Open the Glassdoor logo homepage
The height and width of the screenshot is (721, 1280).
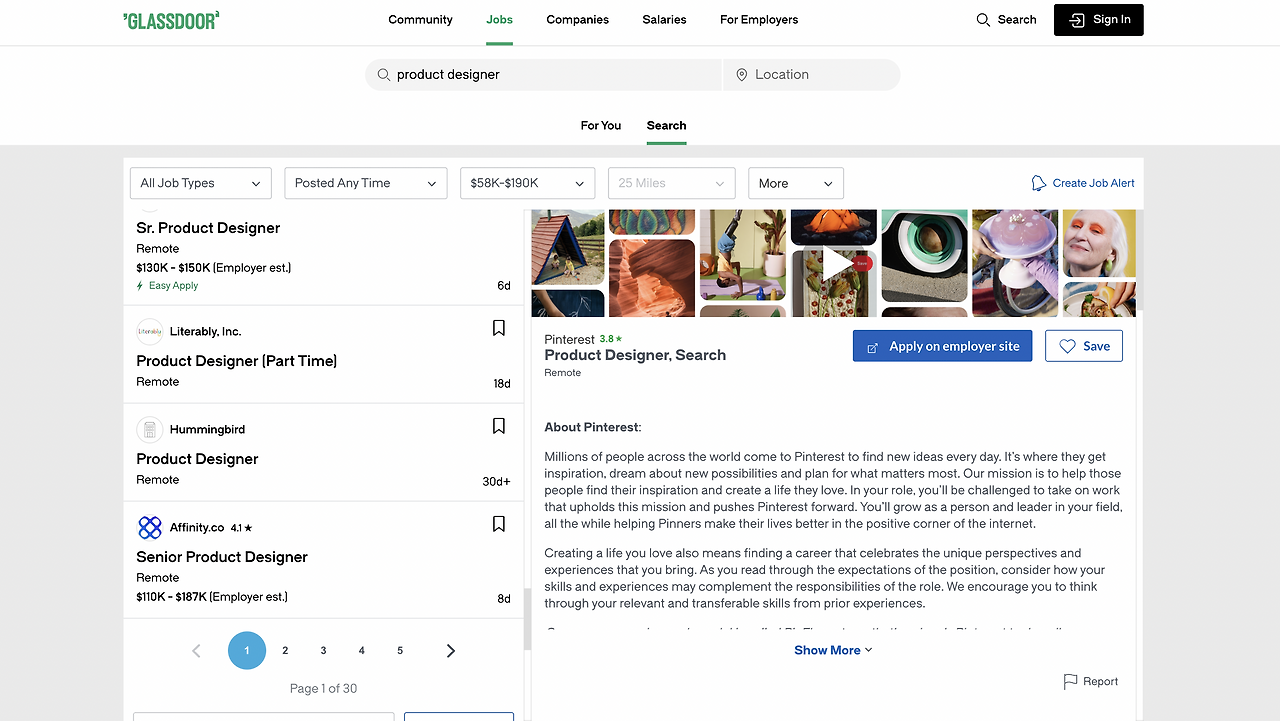click(171, 20)
